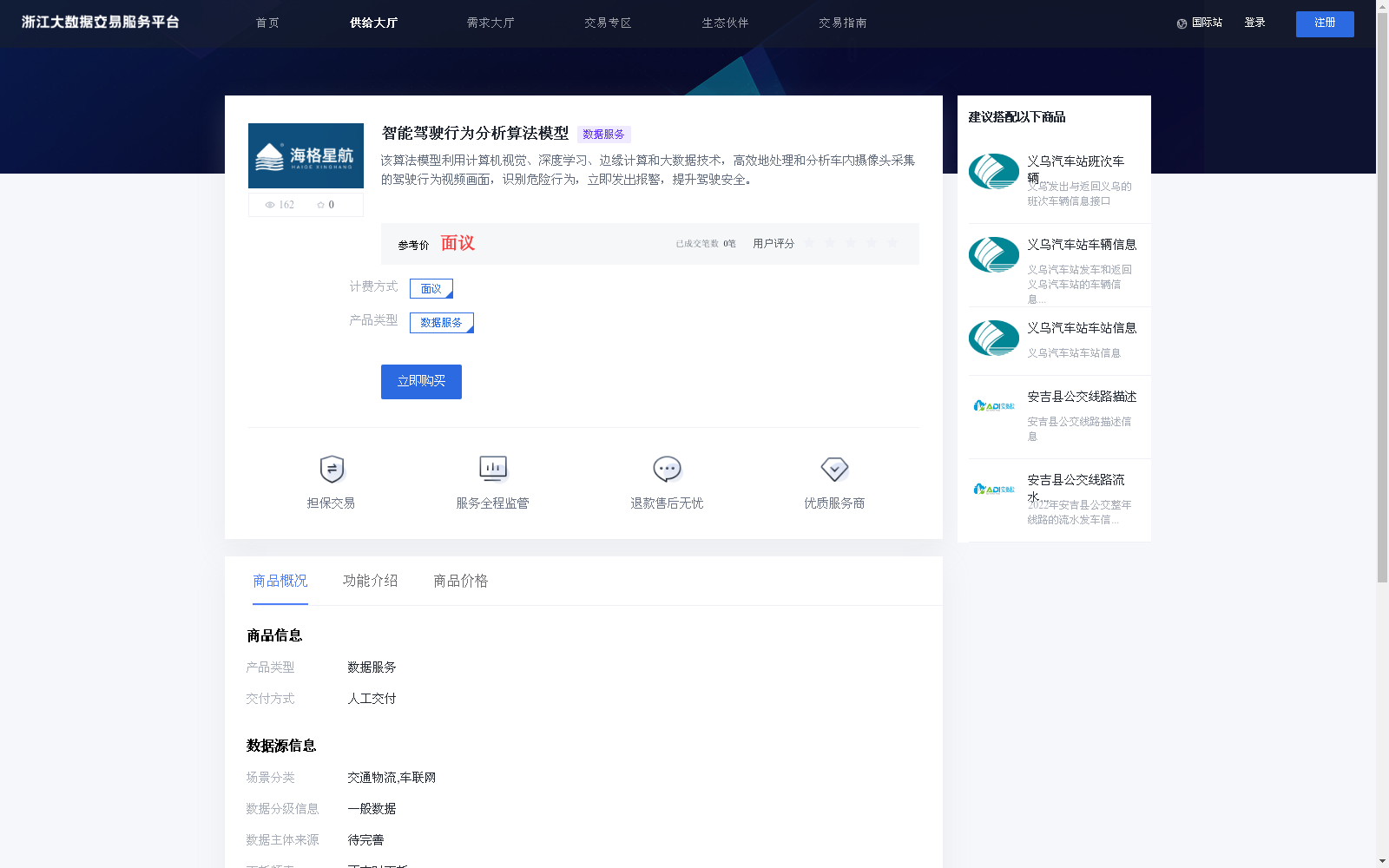The image size is (1389, 868).
Task: Click the 服务全程监管 monitor icon
Action: coord(493,469)
